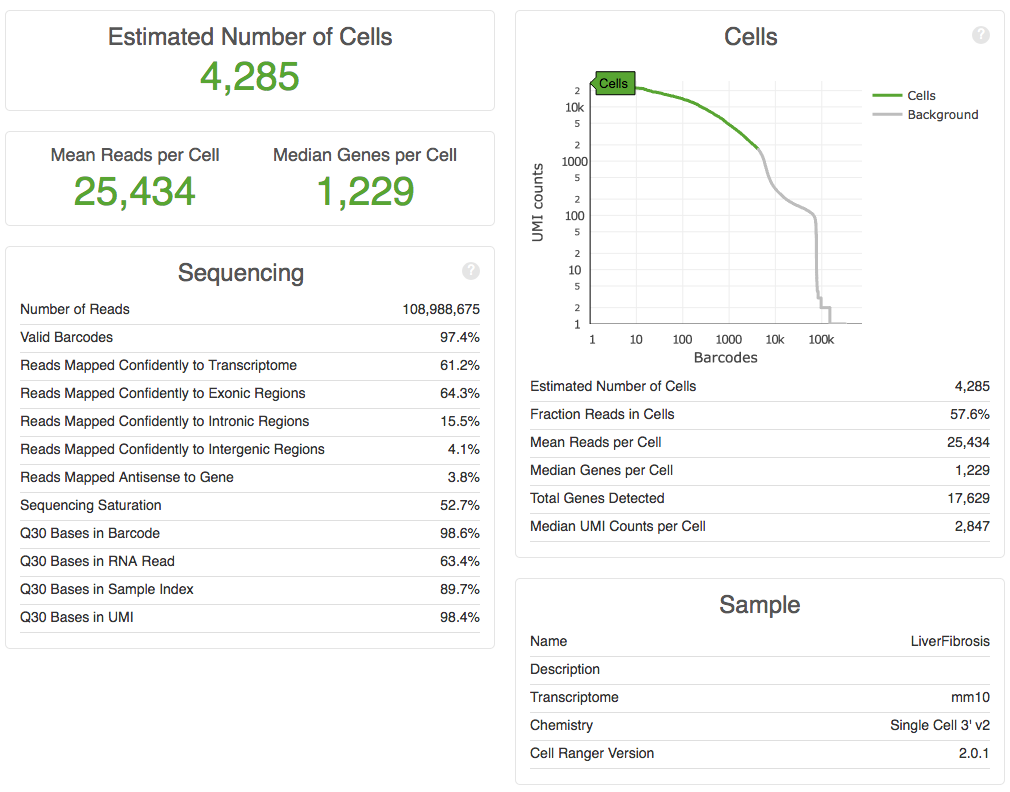Select the 98.4% Q30 UMI value
1010x792 pixels.
(x=460, y=618)
